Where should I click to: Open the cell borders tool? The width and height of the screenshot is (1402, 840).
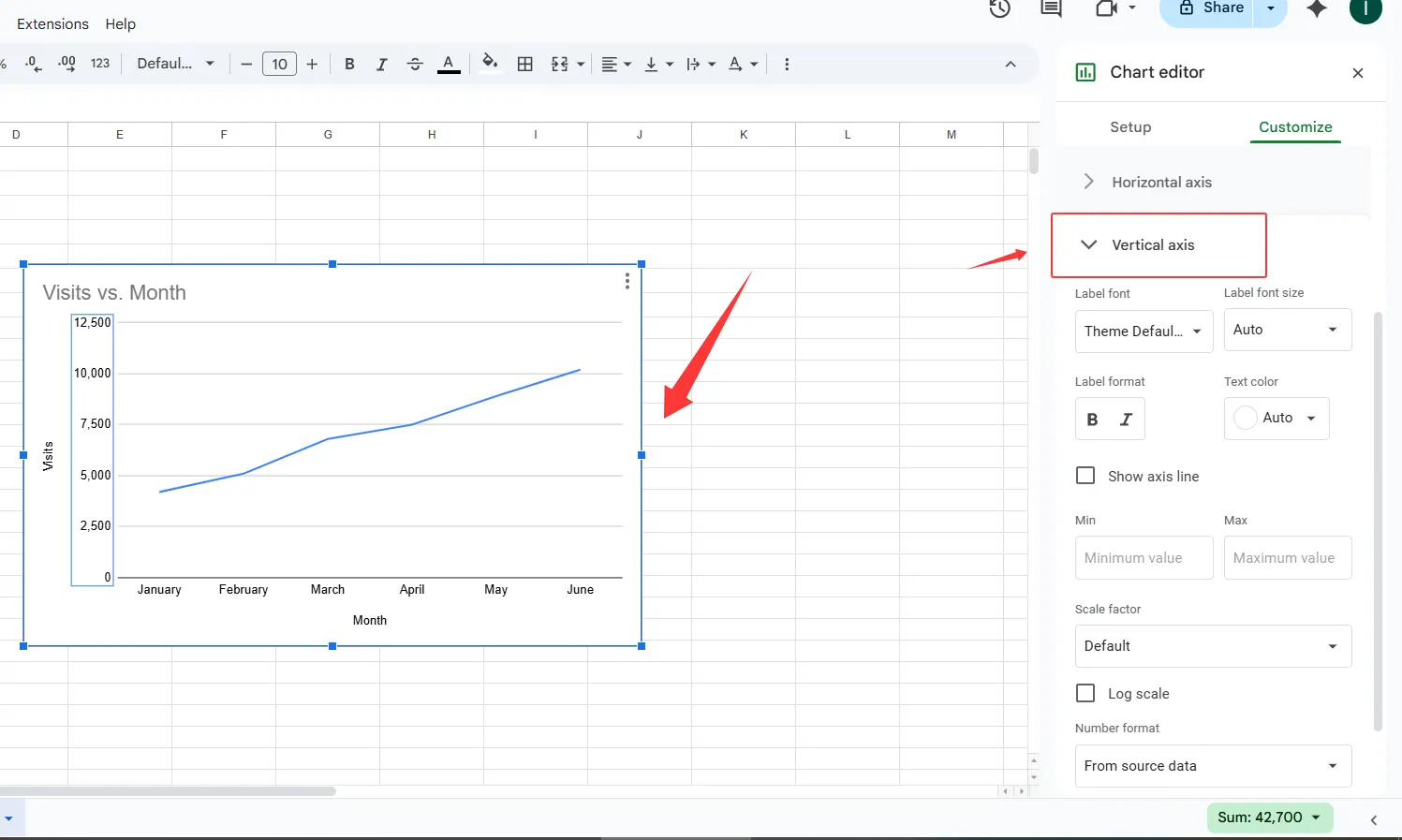(525, 65)
